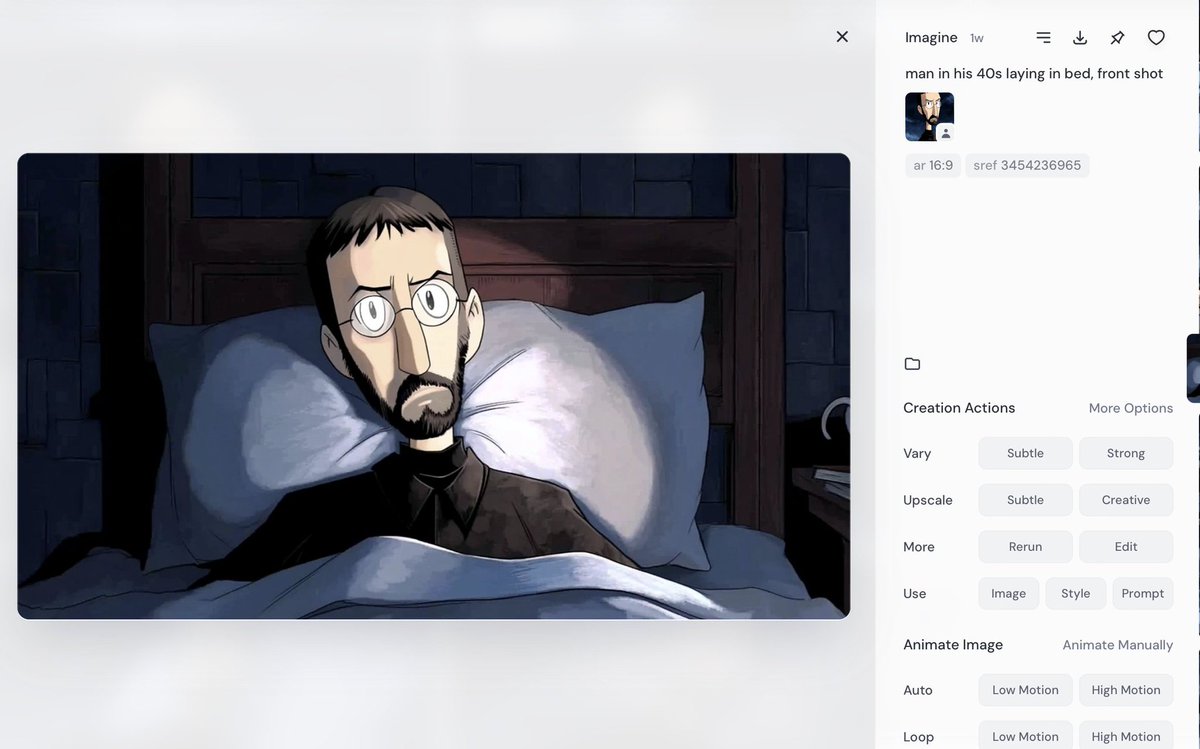Open the Imagine job header
This screenshot has width=1200, height=749.
click(930, 37)
